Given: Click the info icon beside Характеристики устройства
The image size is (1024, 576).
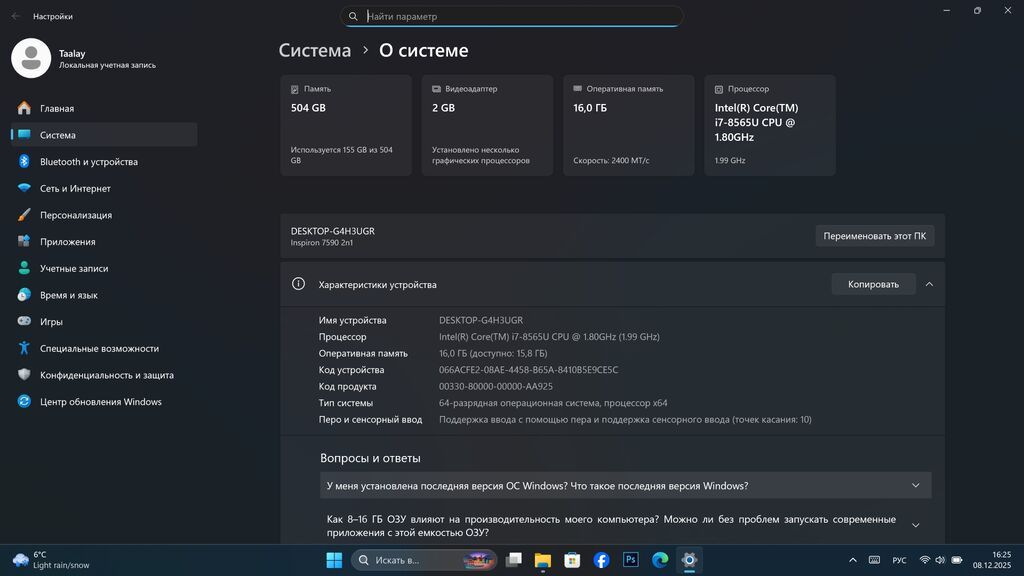Looking at the screenshot, I should (x=298, y=284).
